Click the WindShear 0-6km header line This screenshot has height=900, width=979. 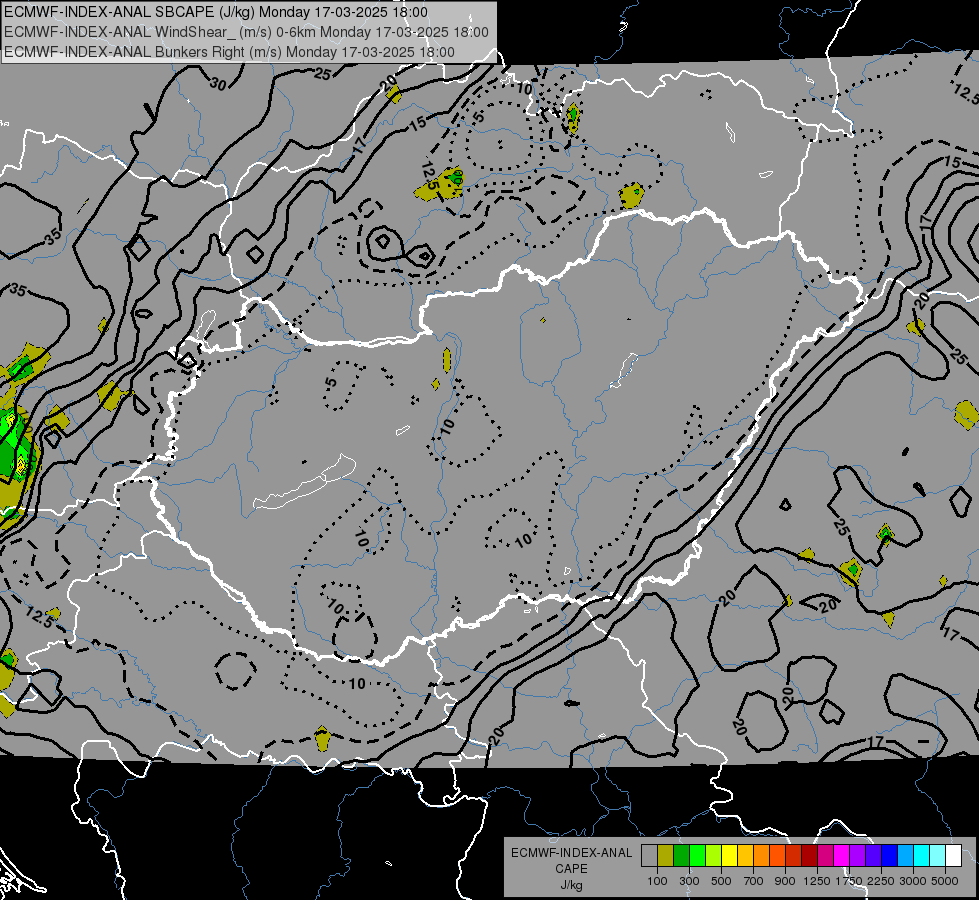[x=246, y=32]
